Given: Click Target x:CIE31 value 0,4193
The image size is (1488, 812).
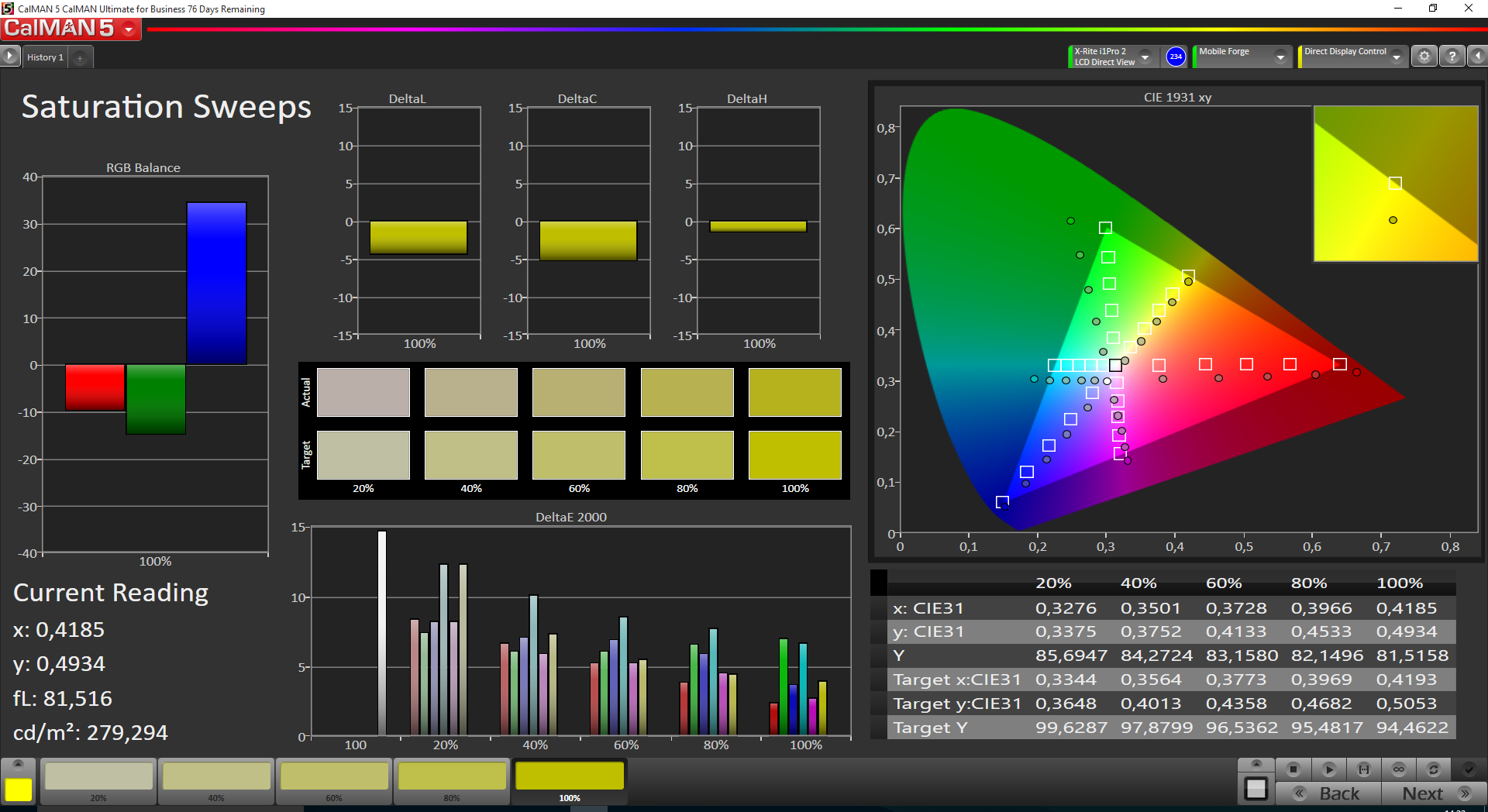Looking at the screenshot, I should 1407,680.
